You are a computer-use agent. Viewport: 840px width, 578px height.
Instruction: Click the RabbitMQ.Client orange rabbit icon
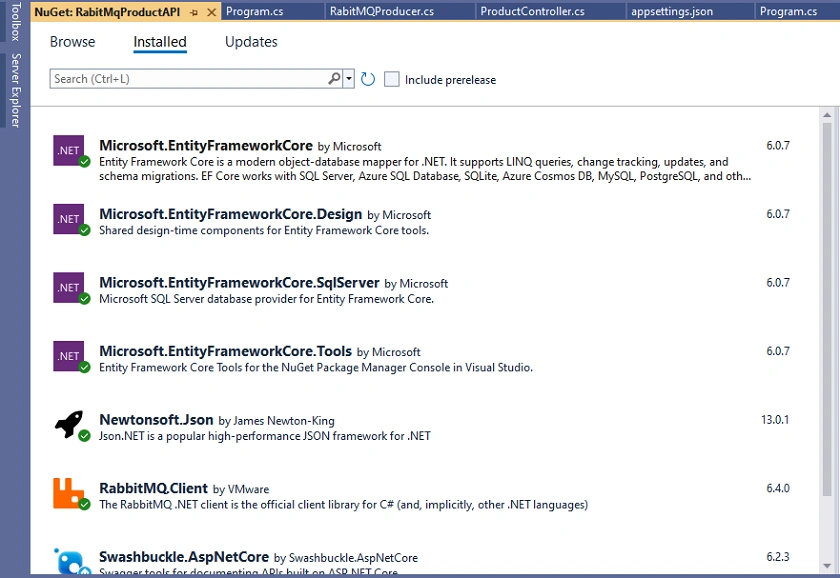[69, 493]
